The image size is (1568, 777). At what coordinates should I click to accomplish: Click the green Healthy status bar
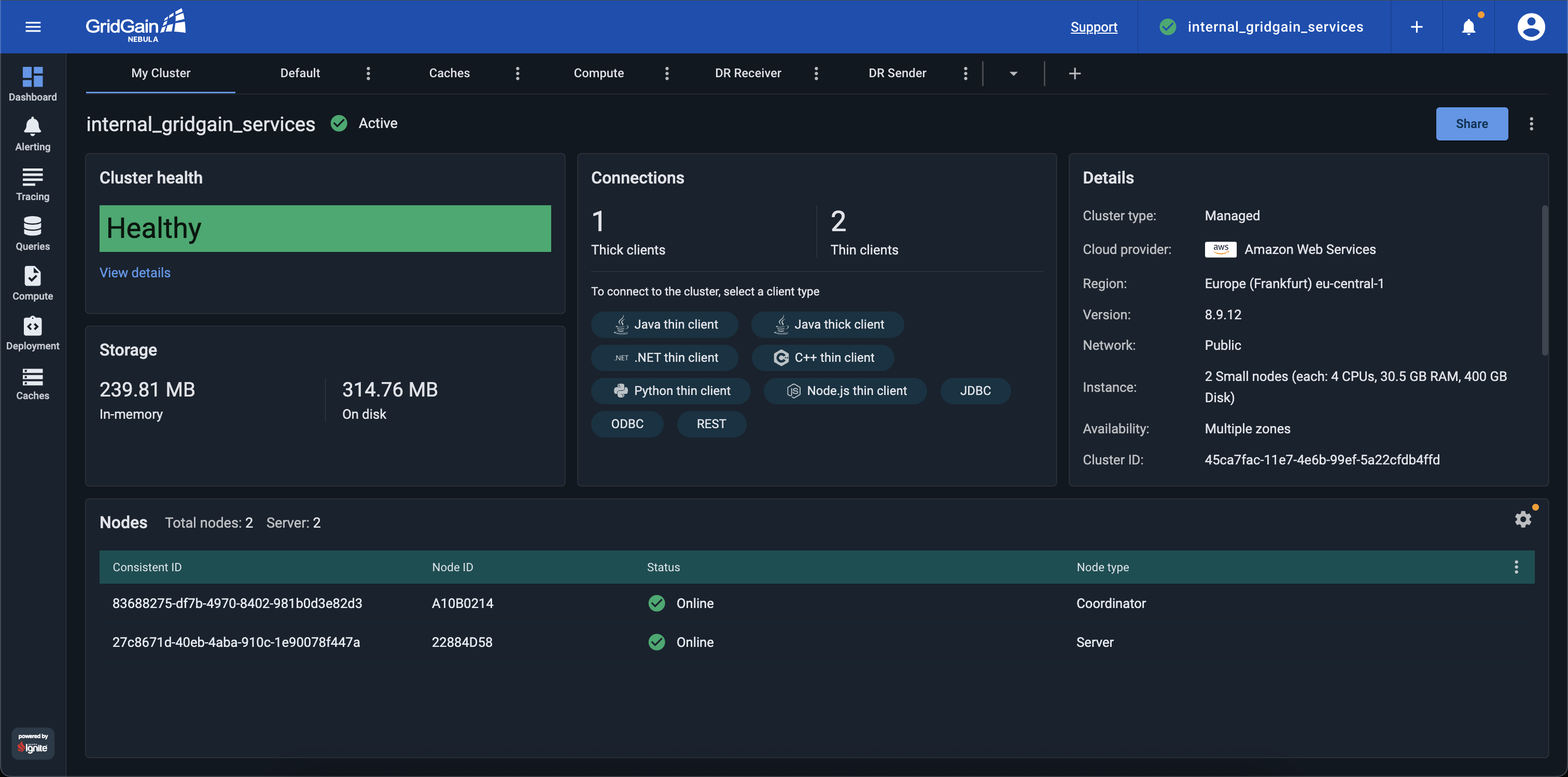pyautogui.click(x=325, y=228)
